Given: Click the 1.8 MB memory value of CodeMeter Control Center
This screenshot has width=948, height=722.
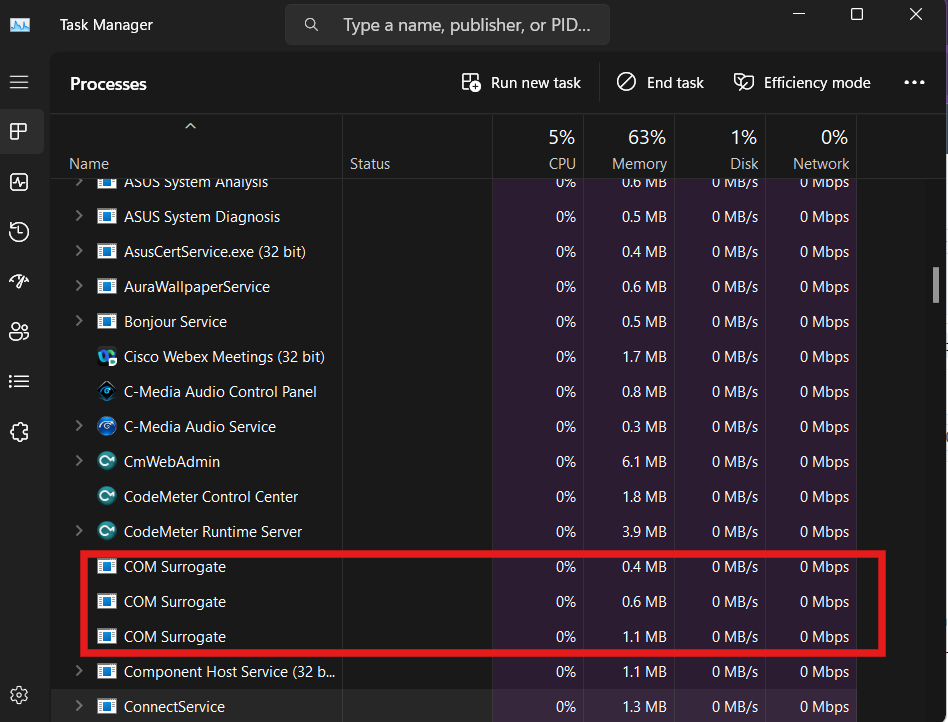Looking at the screenshot, I should pos(644,496).
